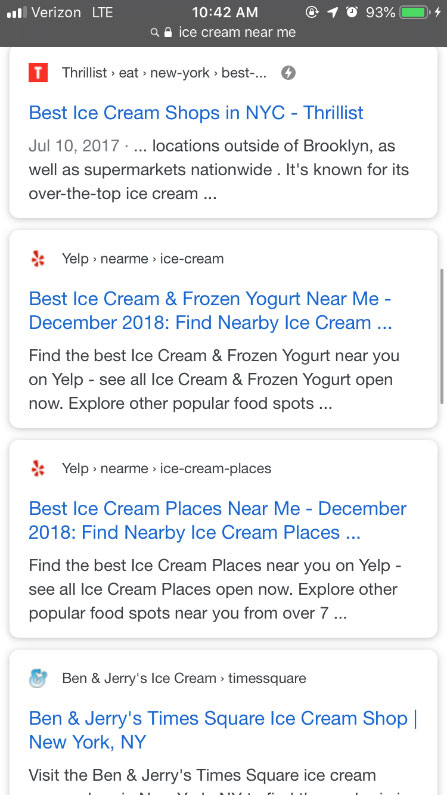
Task: Tap the red Thrillist favicon
Action: [38, 73]
